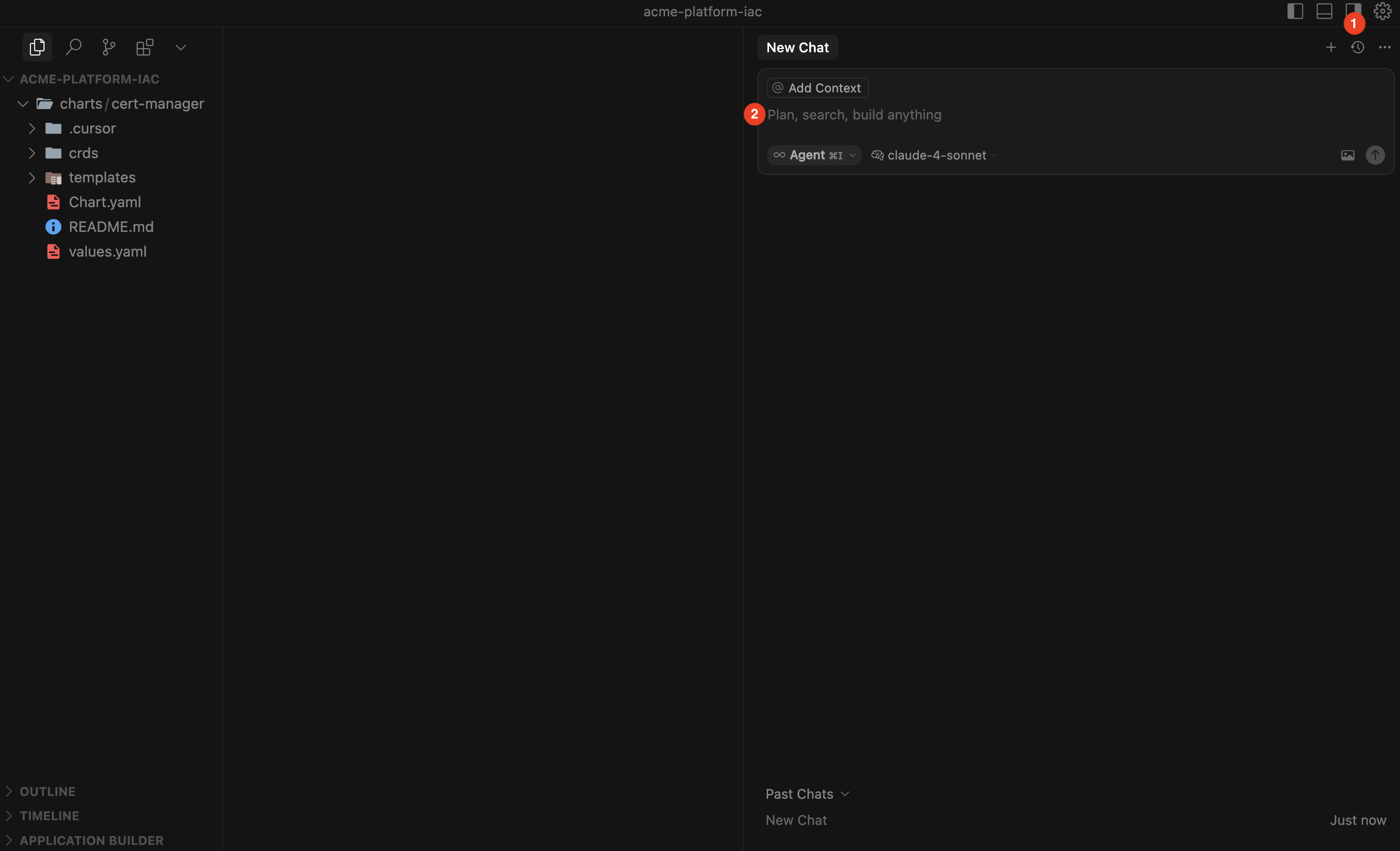
Task: Toggle the bottom panel layout
Action: (1324, 11)
